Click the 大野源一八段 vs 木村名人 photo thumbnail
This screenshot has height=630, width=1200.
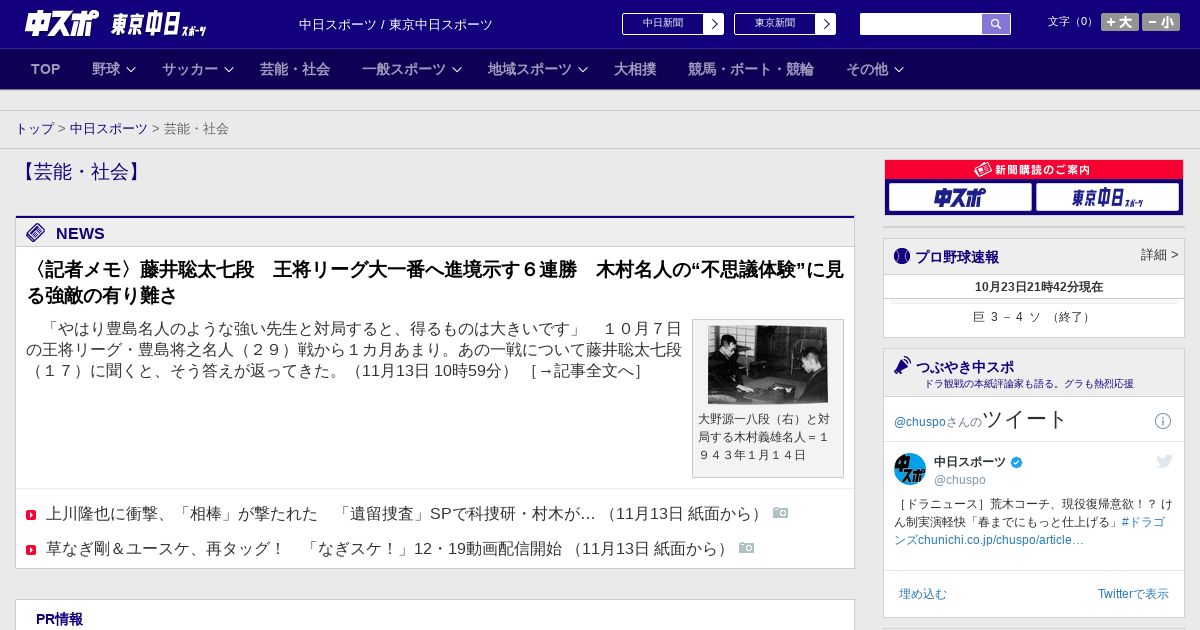(768, 365)
